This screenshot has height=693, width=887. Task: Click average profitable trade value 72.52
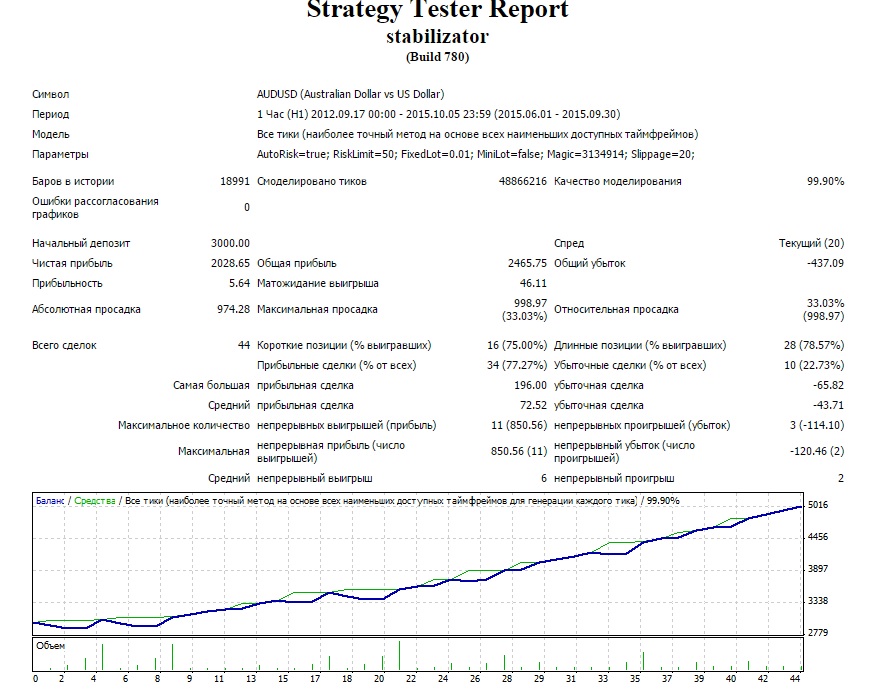(x=533, y=406)
